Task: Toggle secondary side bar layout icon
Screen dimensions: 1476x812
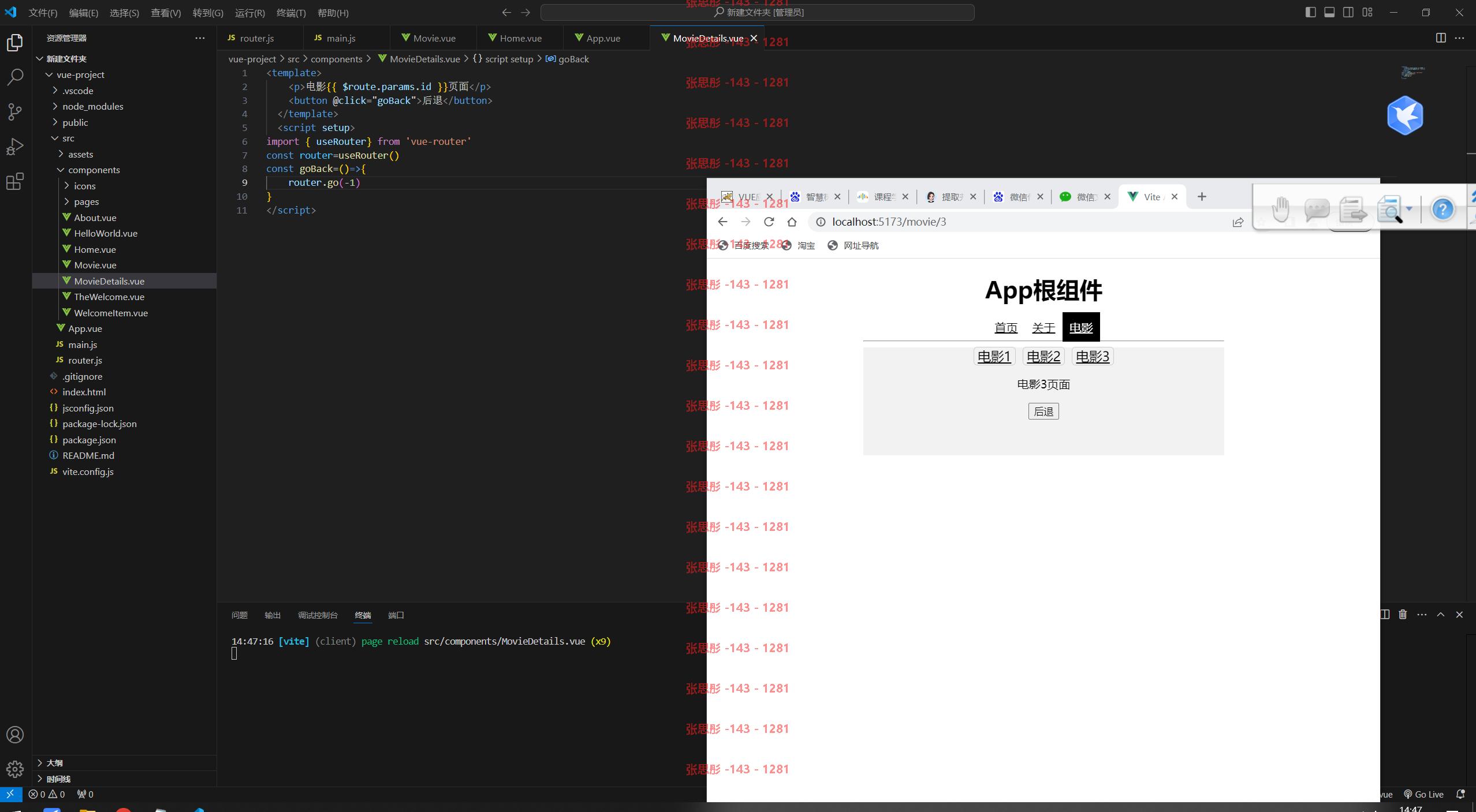Action: coord(1348,12)
